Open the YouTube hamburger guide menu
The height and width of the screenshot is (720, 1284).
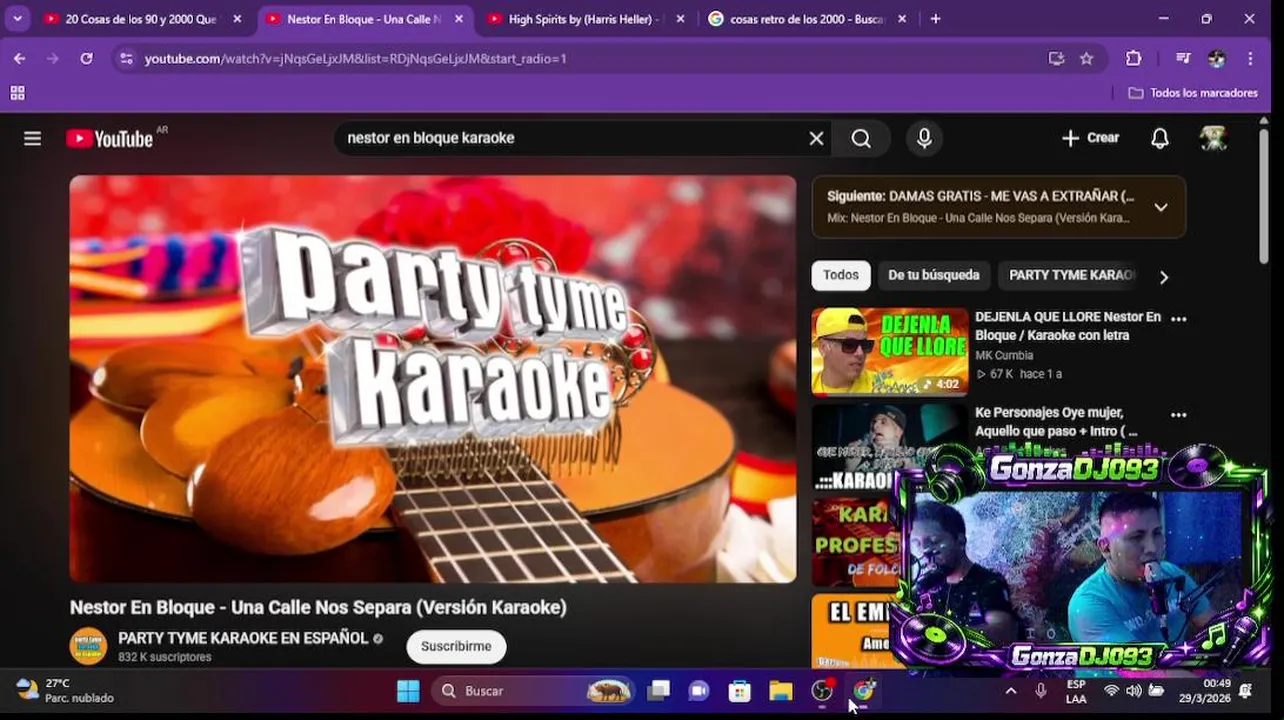32,139
